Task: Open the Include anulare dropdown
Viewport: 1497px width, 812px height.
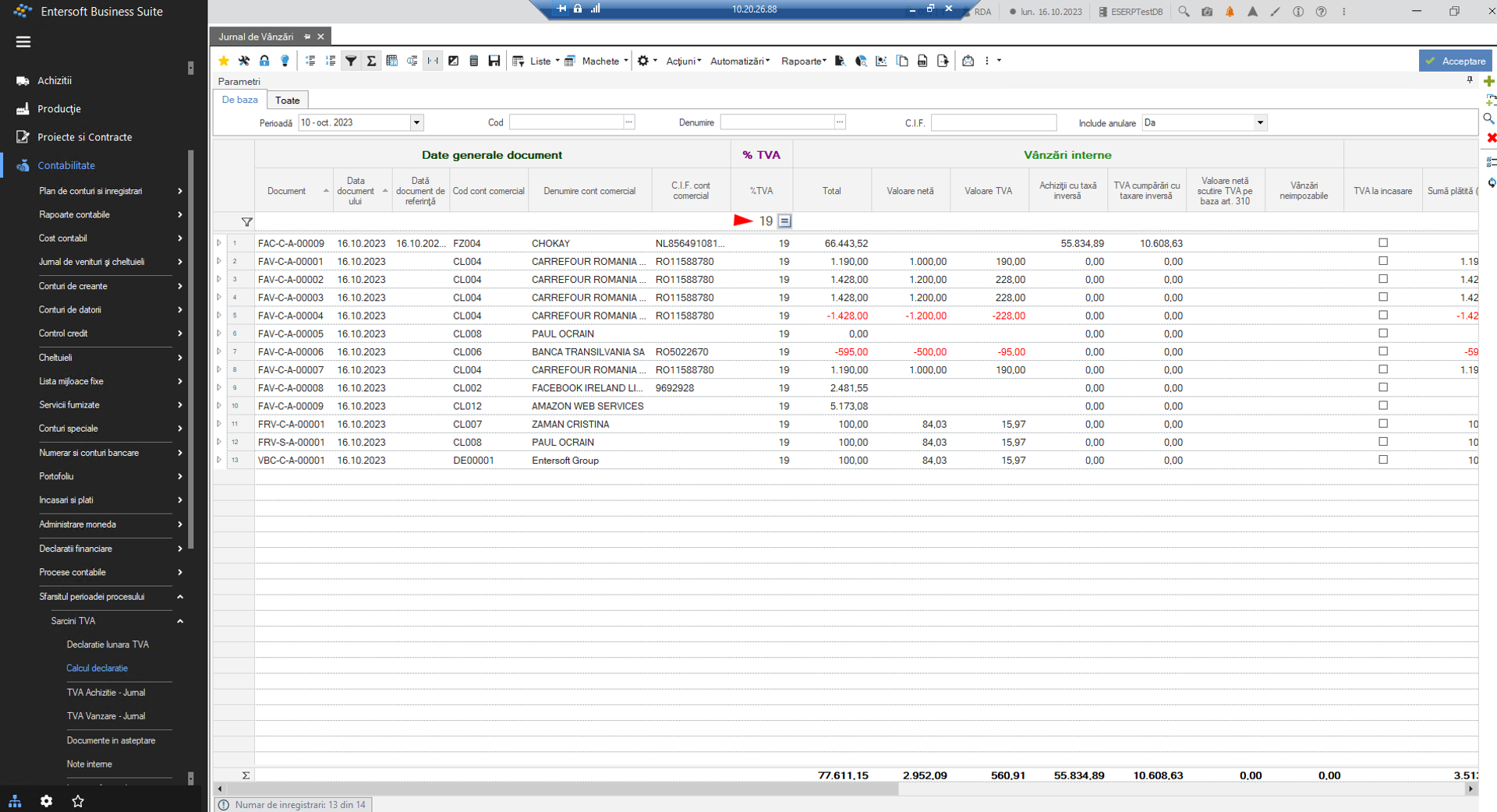Action: 1260,122
